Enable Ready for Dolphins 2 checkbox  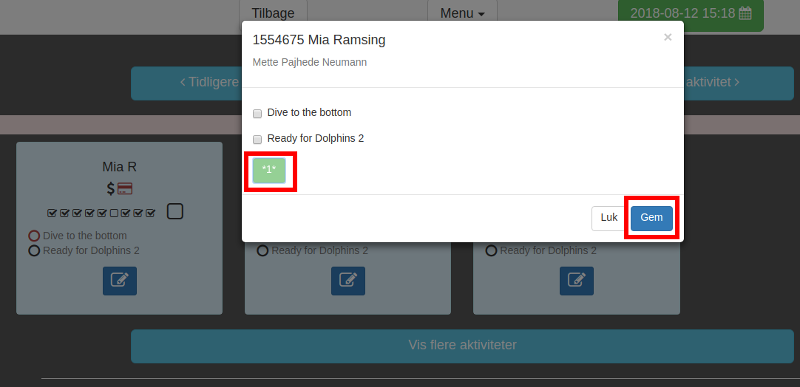(258, 140)
